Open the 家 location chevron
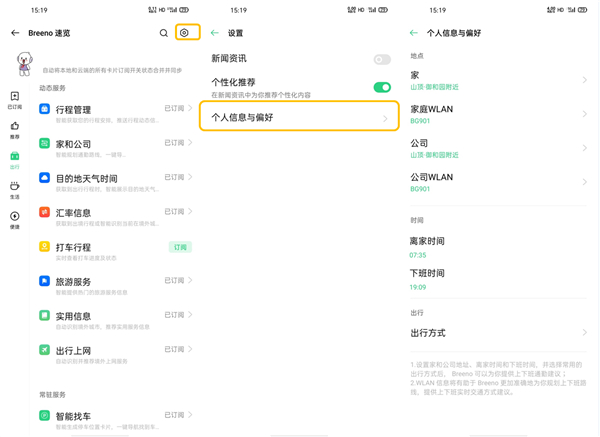The height and width of the screenshot is (437, 600). click(x=584, y=80)
